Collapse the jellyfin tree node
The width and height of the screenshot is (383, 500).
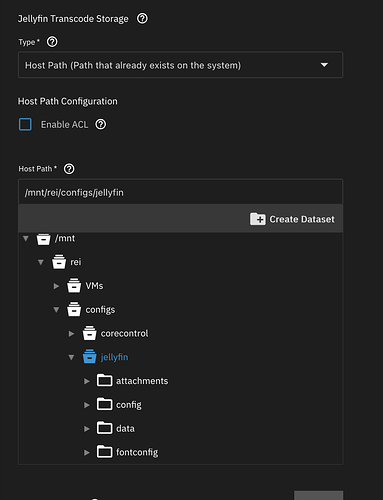coord(71,357)
